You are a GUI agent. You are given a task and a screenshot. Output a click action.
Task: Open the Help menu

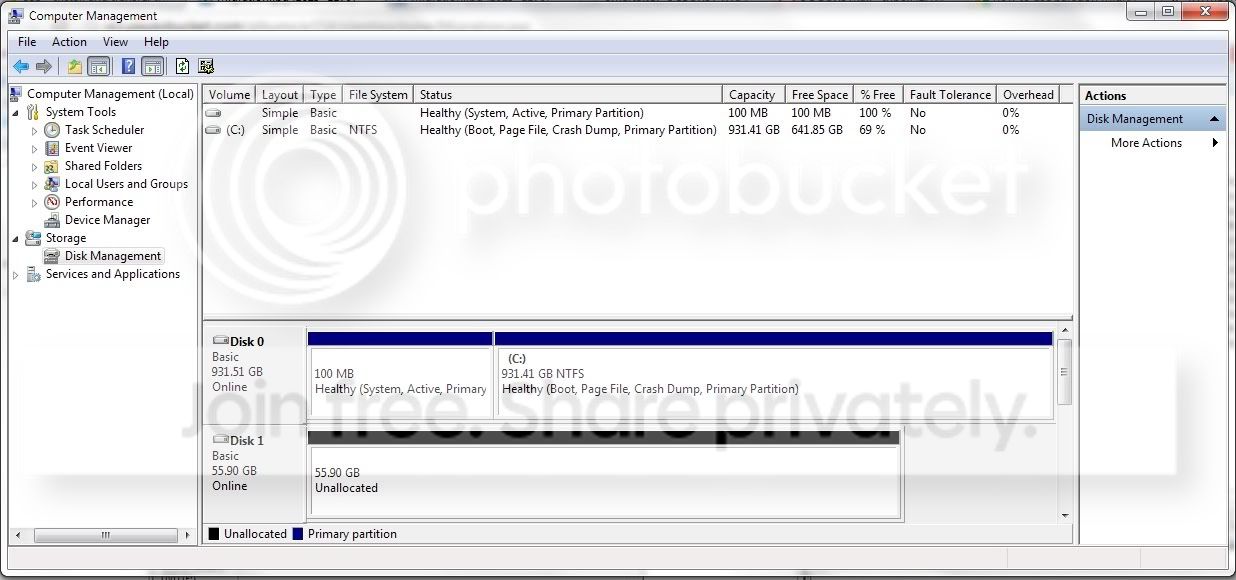156,42
